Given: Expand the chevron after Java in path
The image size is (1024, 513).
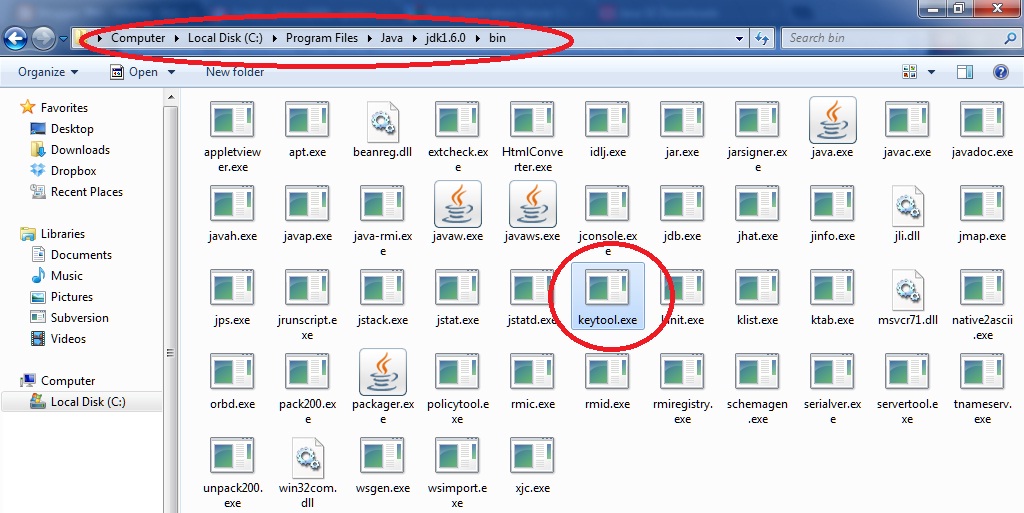Looking at the screenshot, I should click(414, 38).
